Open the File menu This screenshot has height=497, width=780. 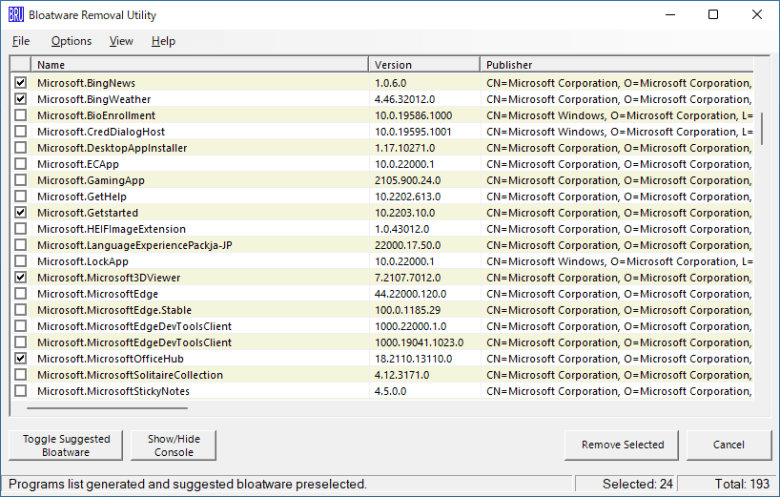coord(21,41)
